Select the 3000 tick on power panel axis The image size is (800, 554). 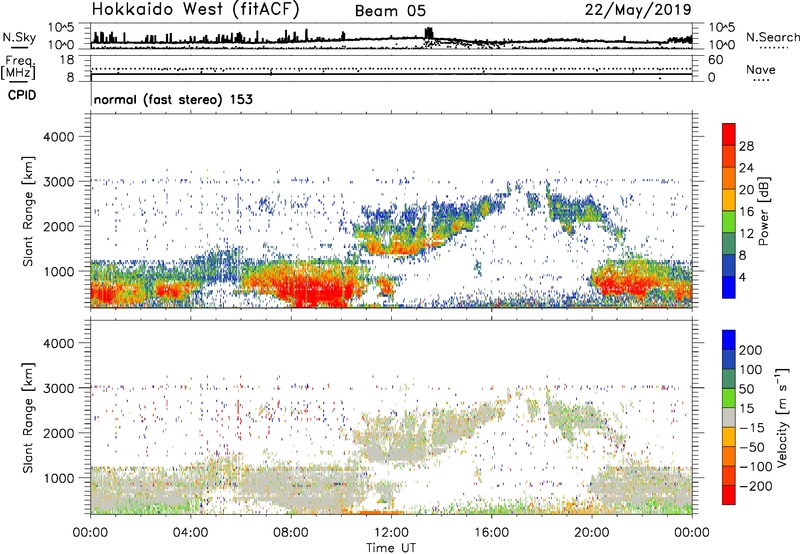[x=58, y=182]
